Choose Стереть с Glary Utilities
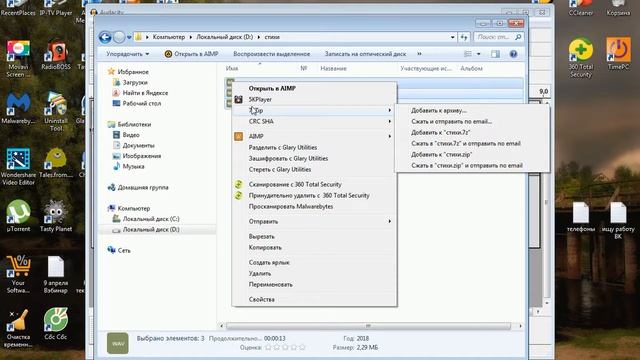The height and width of the screenshot is (360, 640). pos(314,169)
